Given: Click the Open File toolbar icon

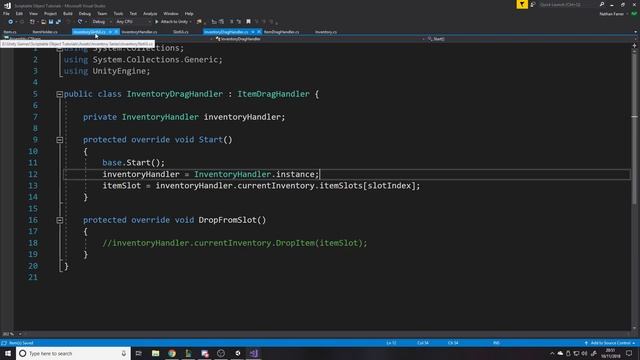Looking at the screenshot, I should (x=43, y=22).
